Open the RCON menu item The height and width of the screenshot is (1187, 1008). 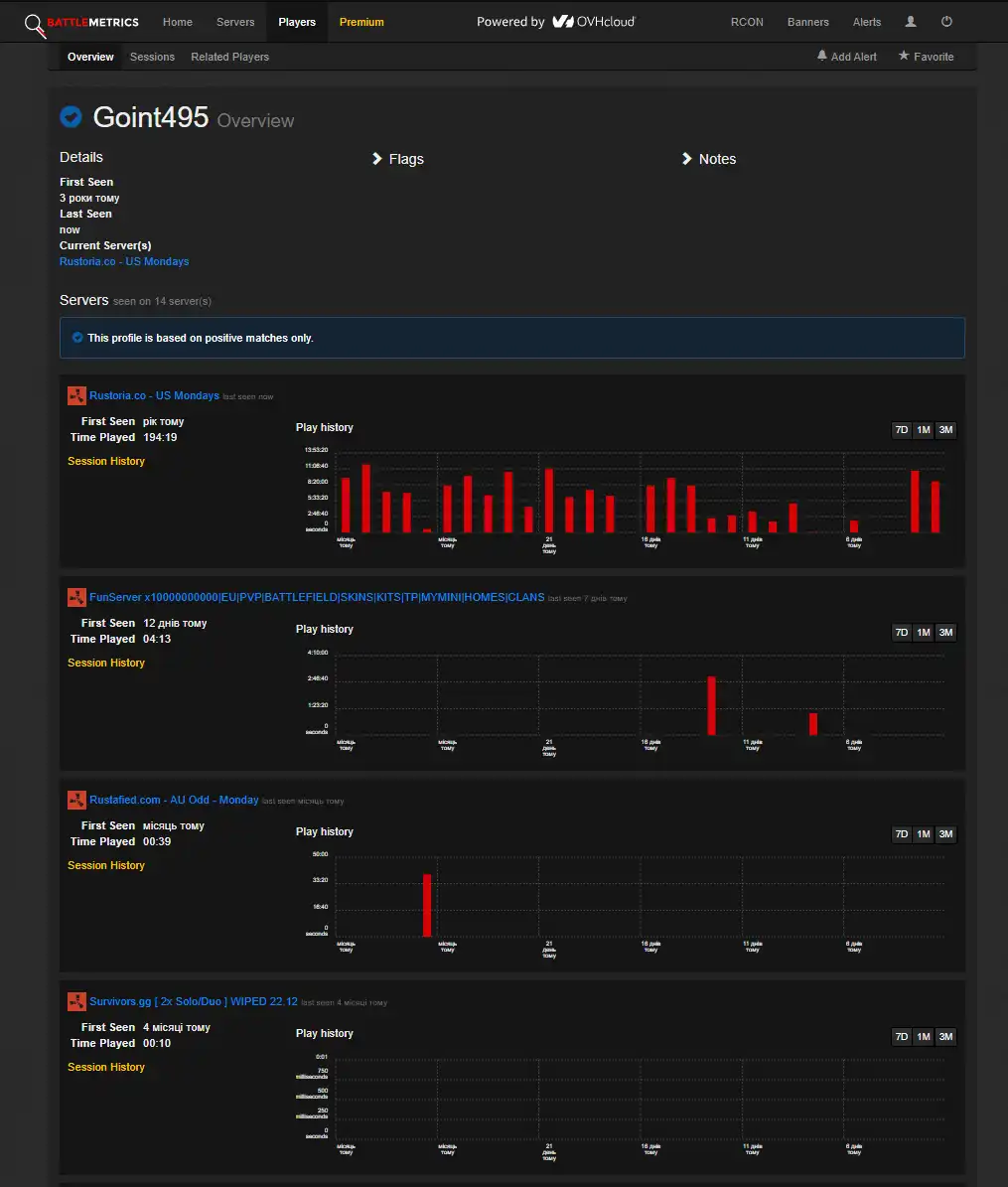[x=747, y=22]
